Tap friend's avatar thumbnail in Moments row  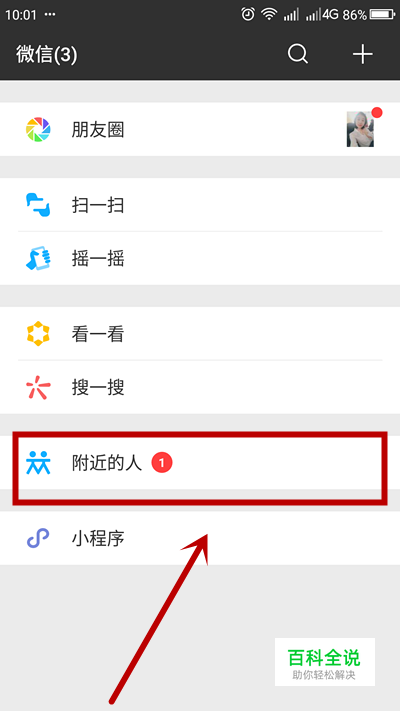pos(361,130)
